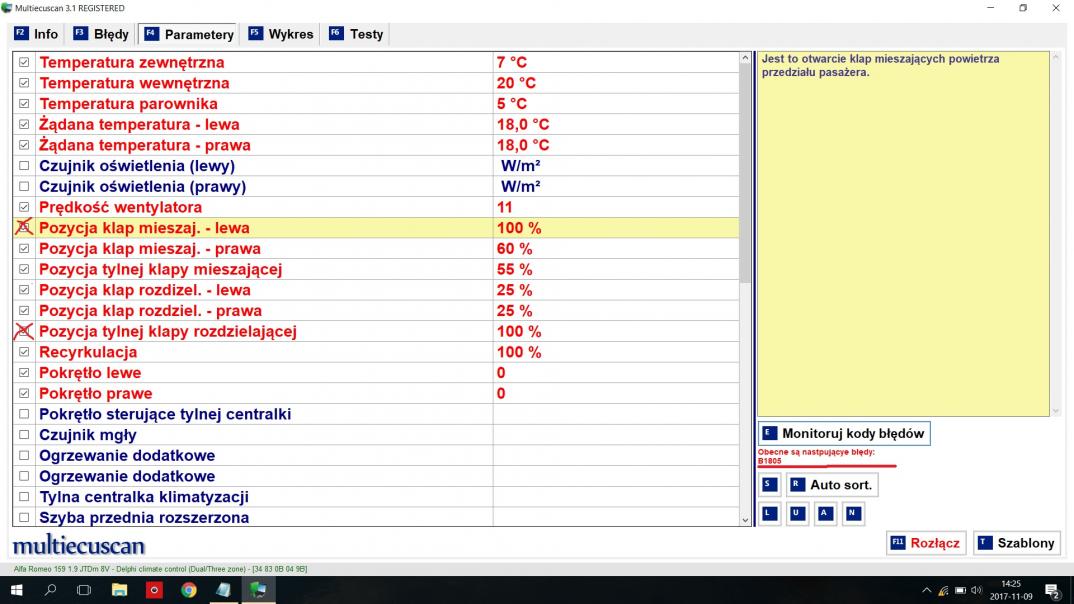This screenshot has width=1074, height=604.
Task: Enable Szyba przednia rozszerzona checkbox
Action: tap(24, 517)
